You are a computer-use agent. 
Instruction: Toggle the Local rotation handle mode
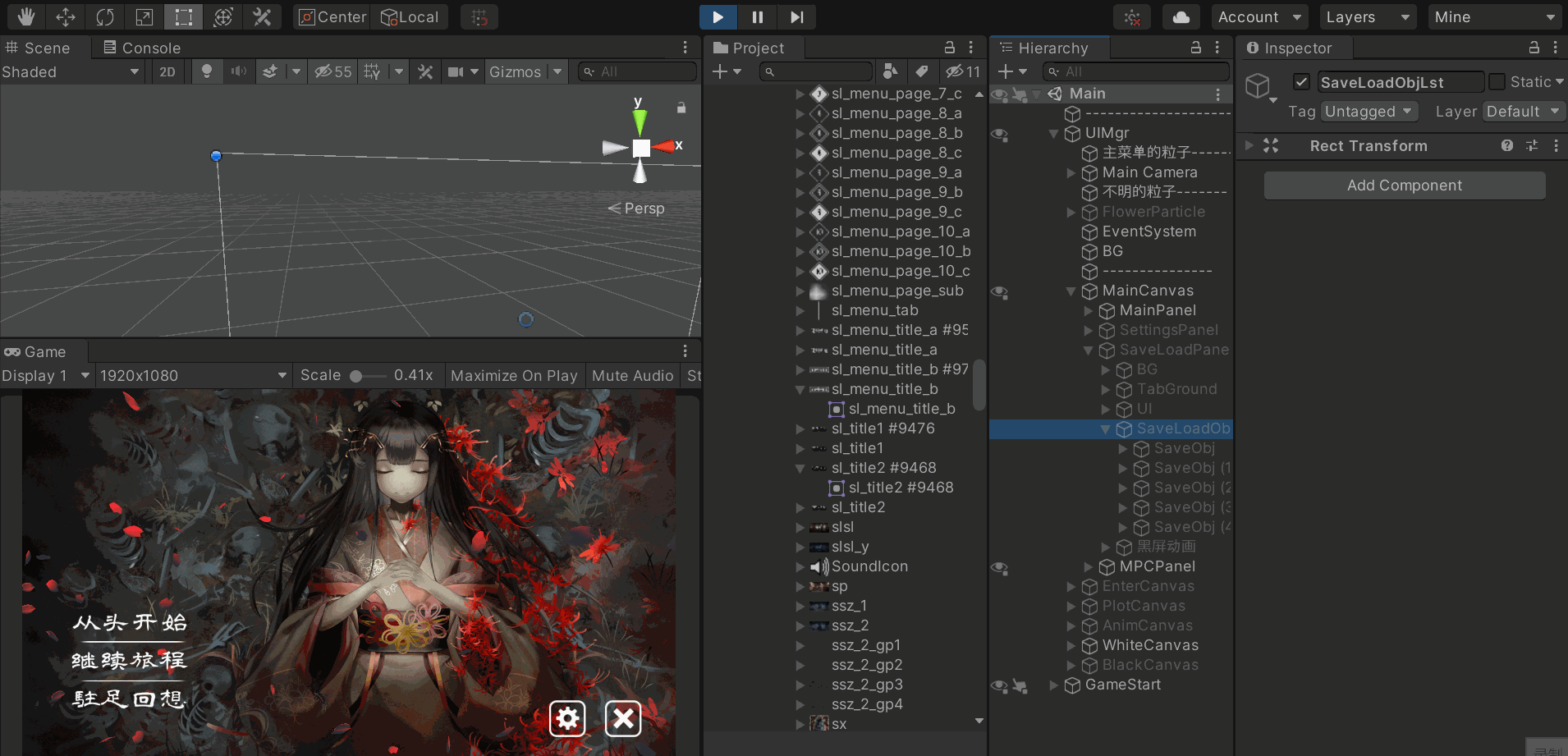click(x=410, y=16)
